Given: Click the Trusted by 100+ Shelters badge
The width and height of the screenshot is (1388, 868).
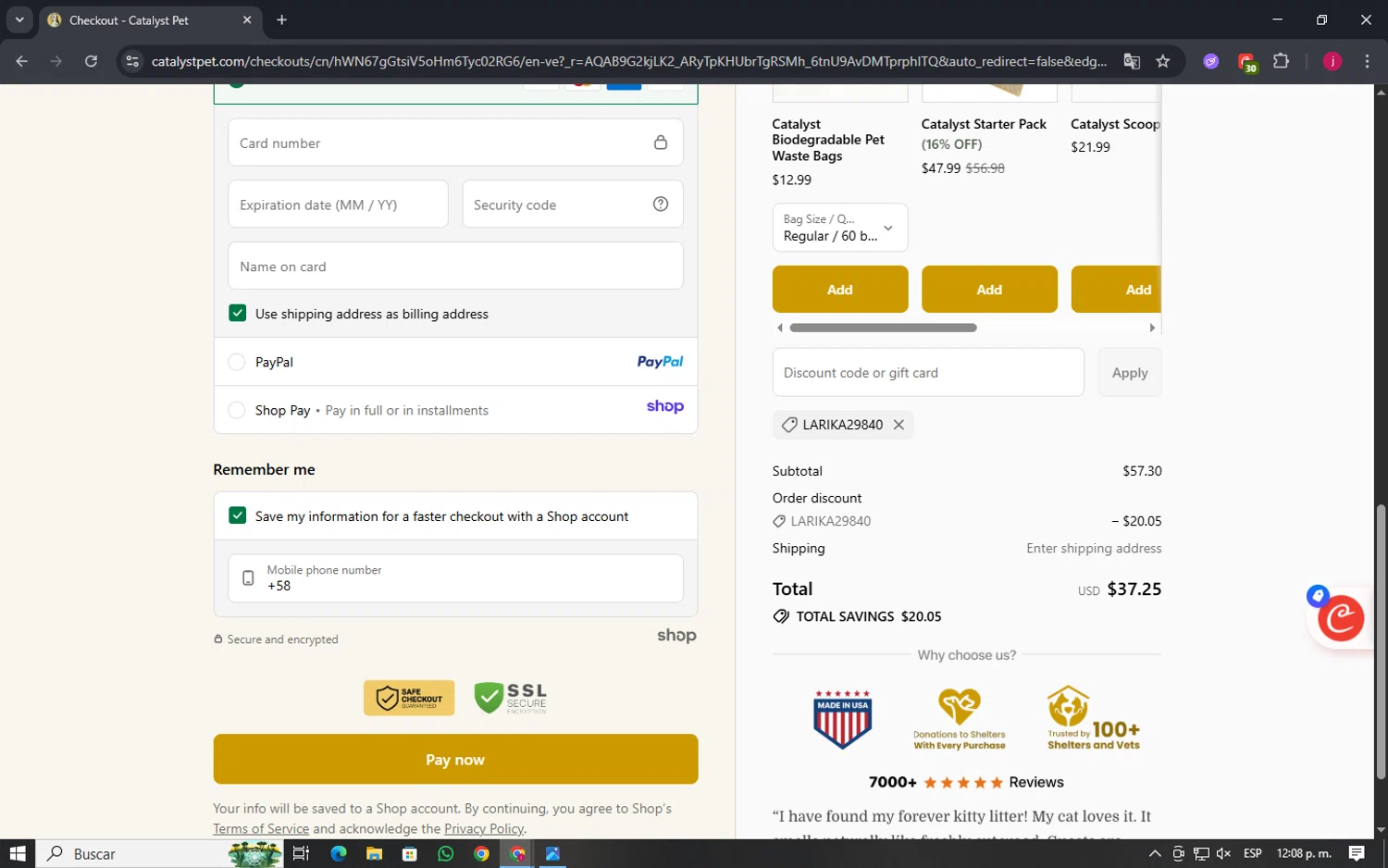Looking at the screenshot, I should [1093, 718].
